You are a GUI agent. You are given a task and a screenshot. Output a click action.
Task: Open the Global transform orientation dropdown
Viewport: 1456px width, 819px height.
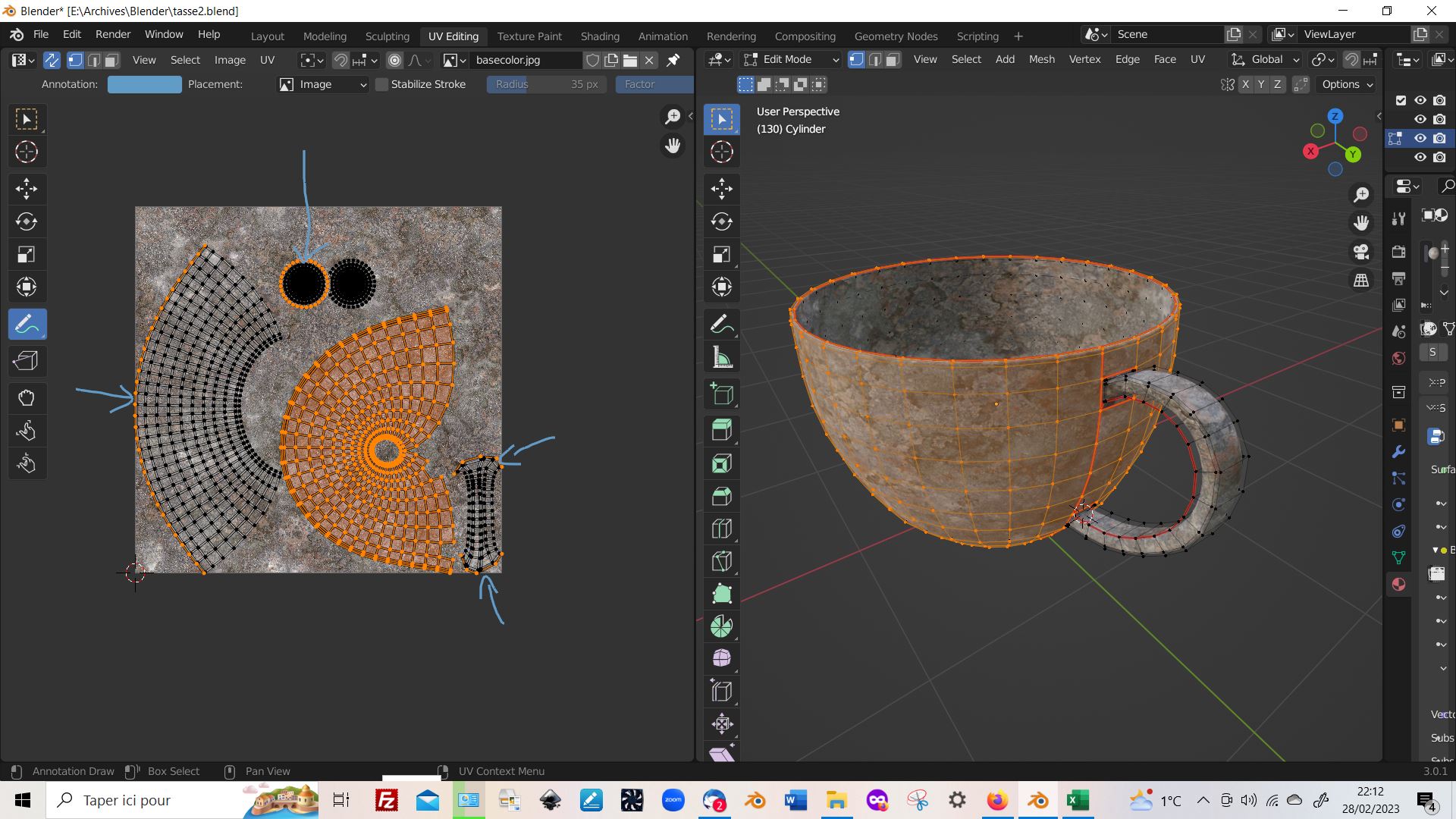point(1265,60)
